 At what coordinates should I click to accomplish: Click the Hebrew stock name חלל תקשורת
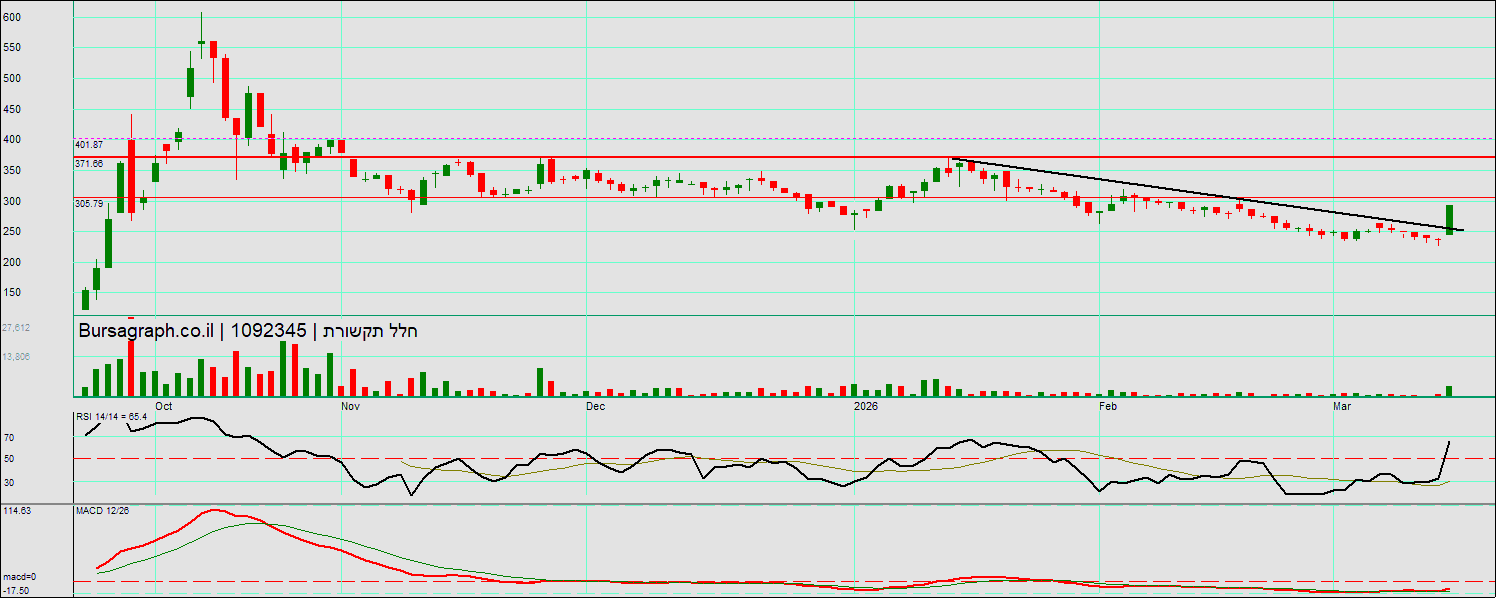[368, 331]
